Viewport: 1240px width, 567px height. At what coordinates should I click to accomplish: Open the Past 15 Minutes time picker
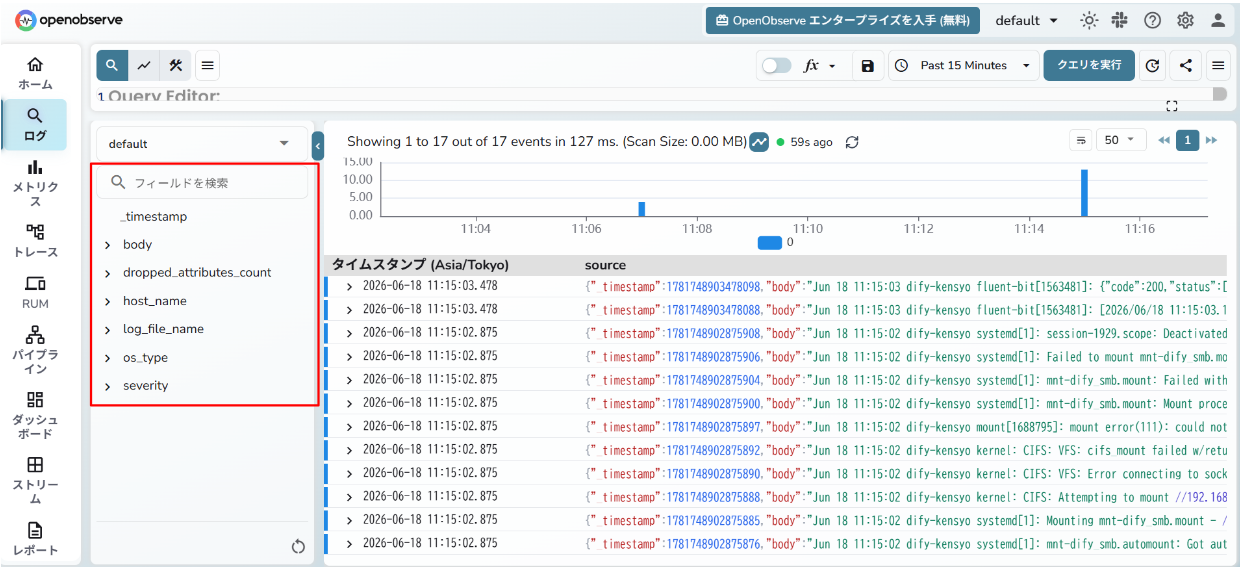tap(964, 66)
